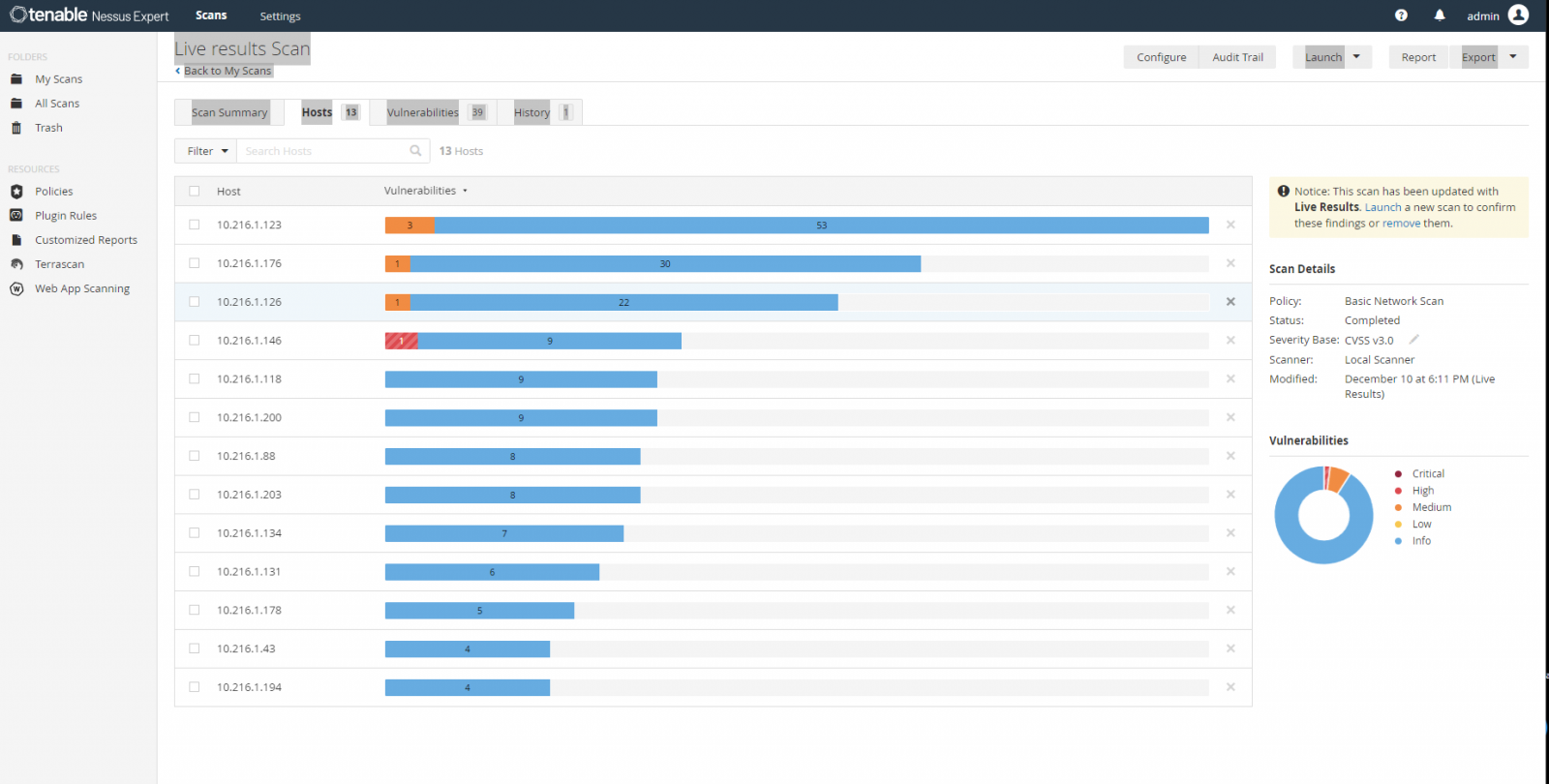
Task: Remove host 10.216.1.123 with X
Action: 1230,225
